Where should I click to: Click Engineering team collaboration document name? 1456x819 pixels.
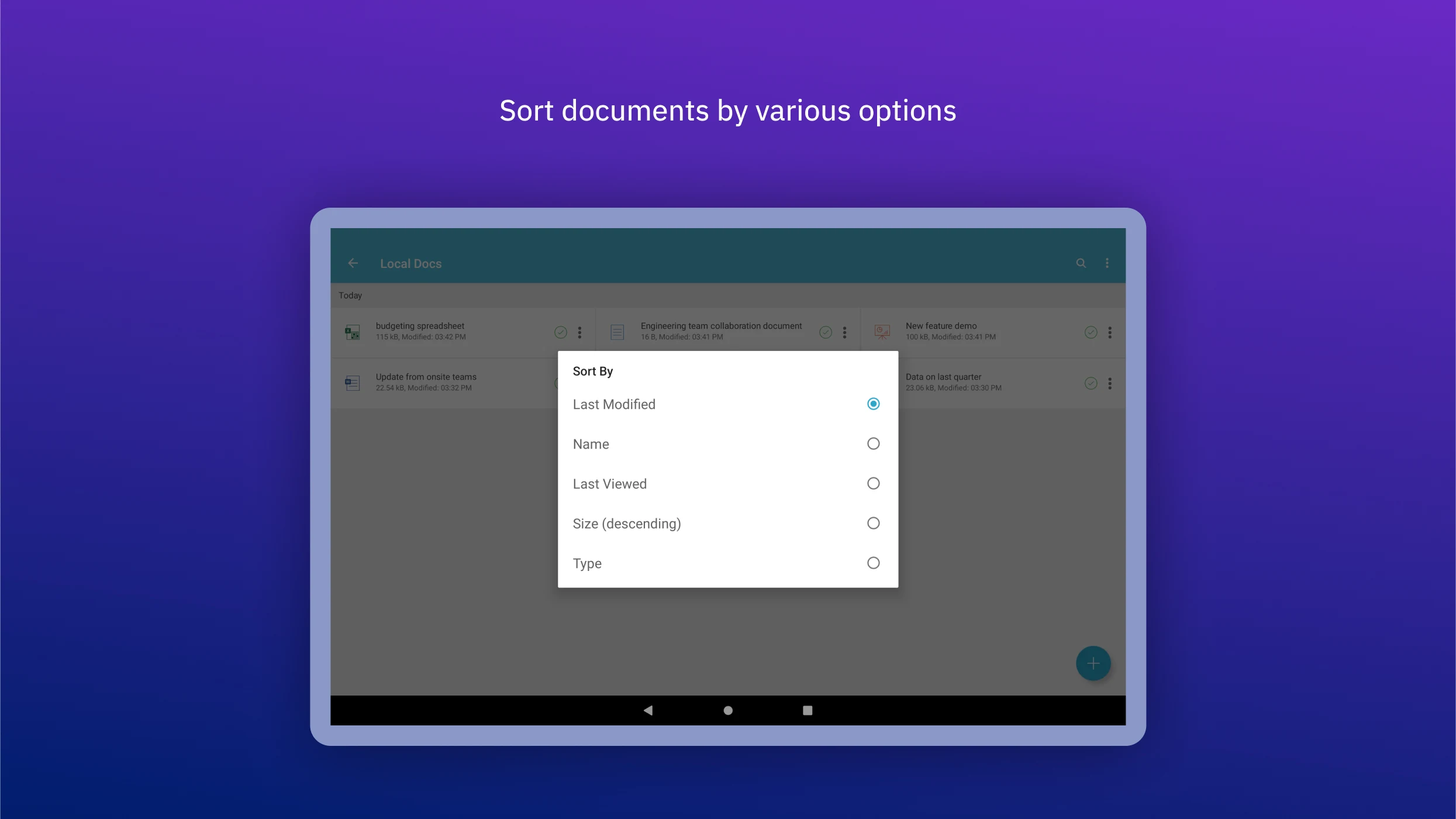click(x=721, y=326)
